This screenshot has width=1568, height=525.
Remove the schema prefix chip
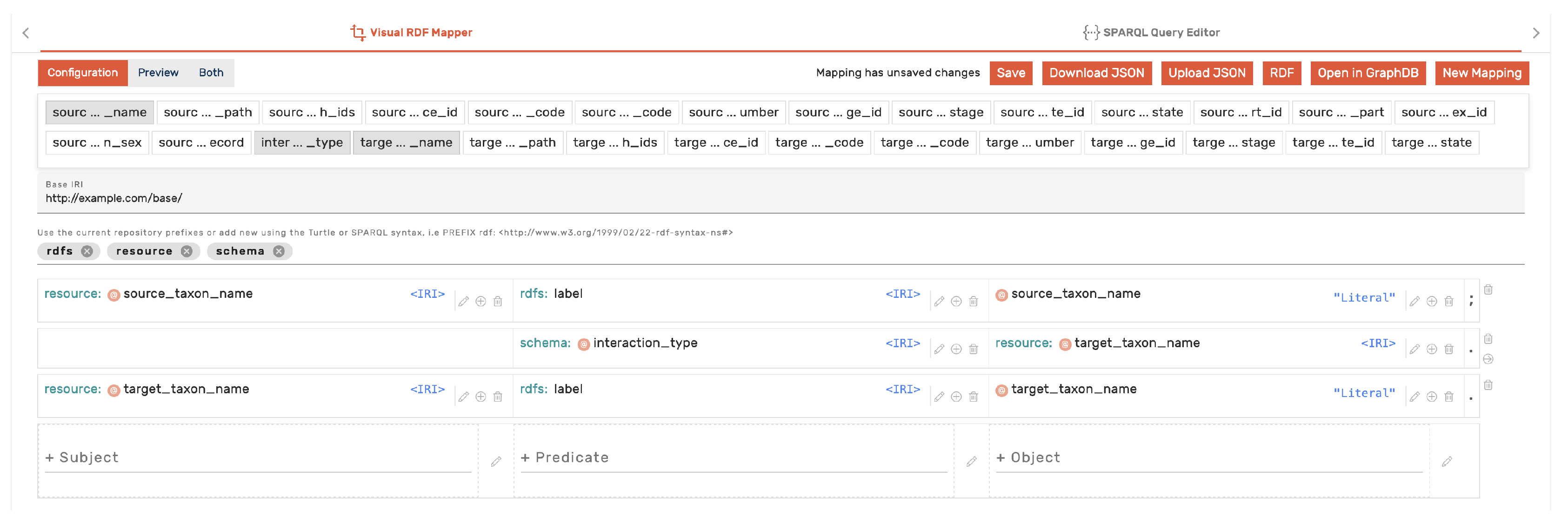click(x=279, y=251)
